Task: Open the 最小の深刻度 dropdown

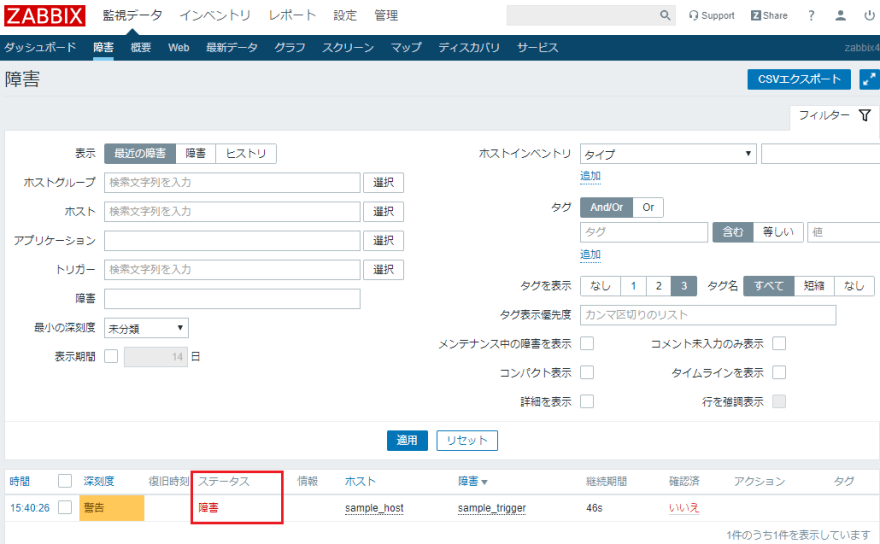Action: (146, 328)
